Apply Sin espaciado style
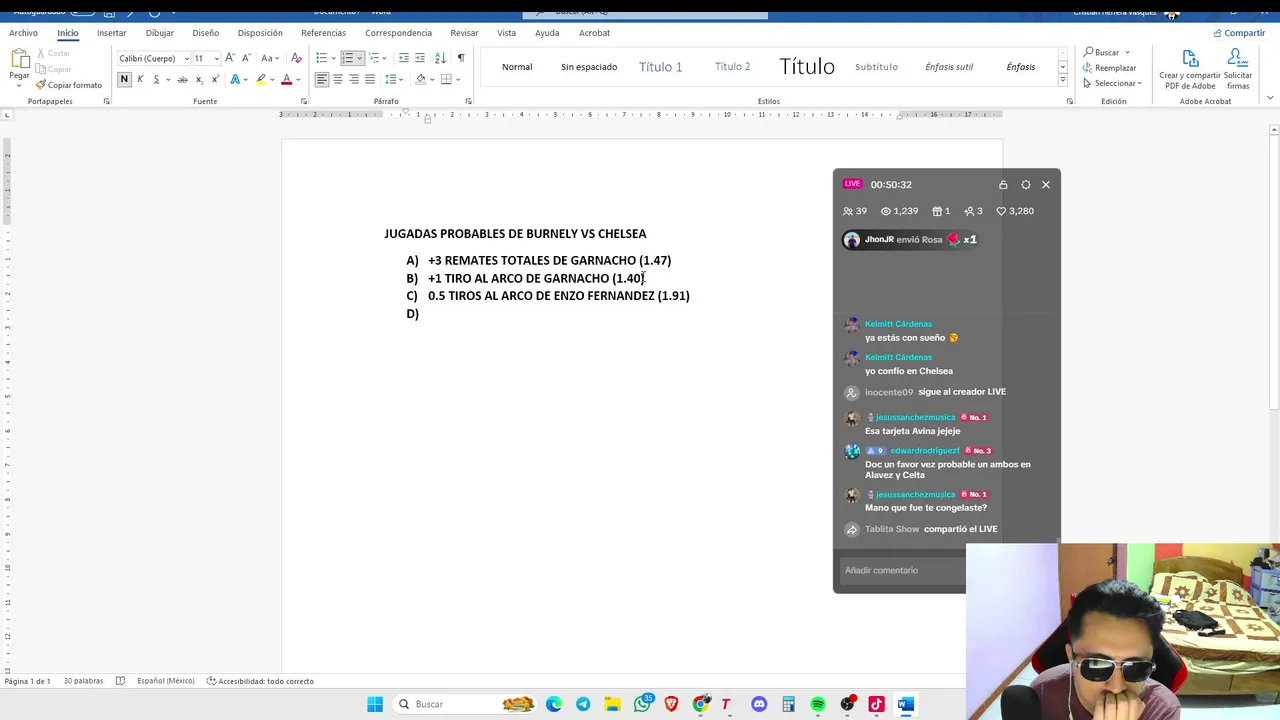Viewport: 1280px width, 720px height. coord(589,67)
